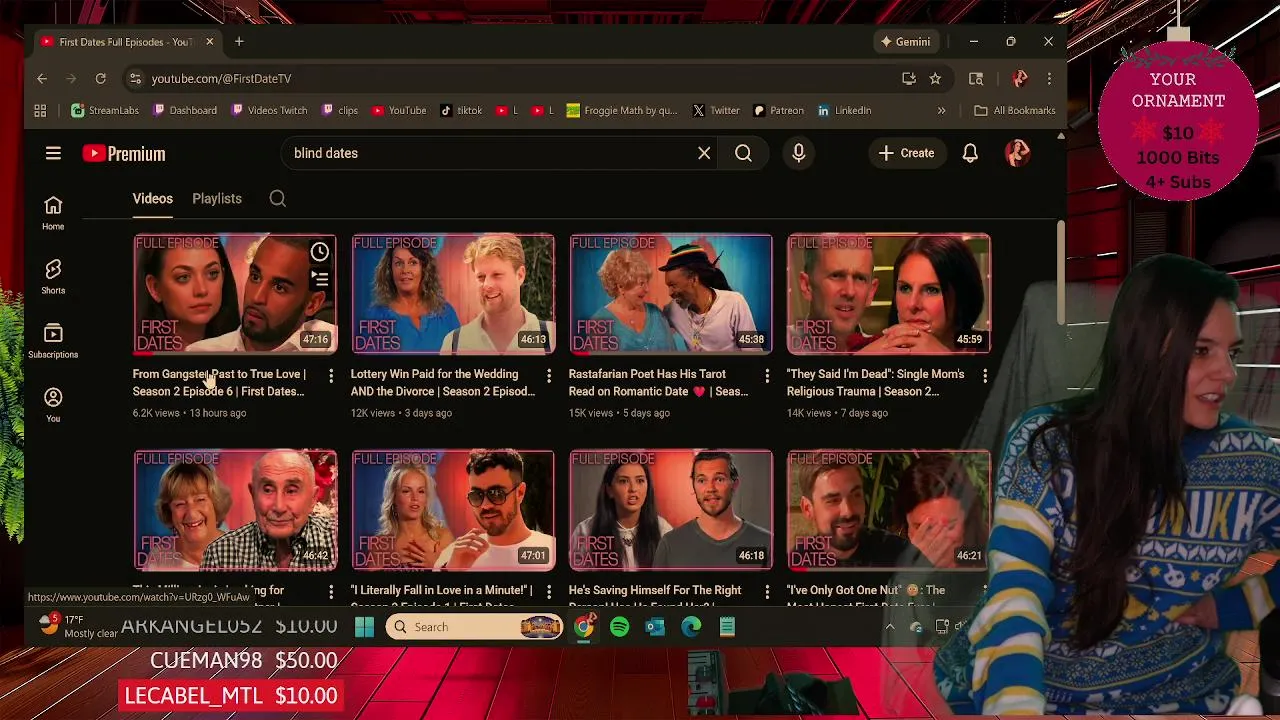Open the notepad app on taskbar
Screen dimensions: 1280x720
tap(727, 627)
